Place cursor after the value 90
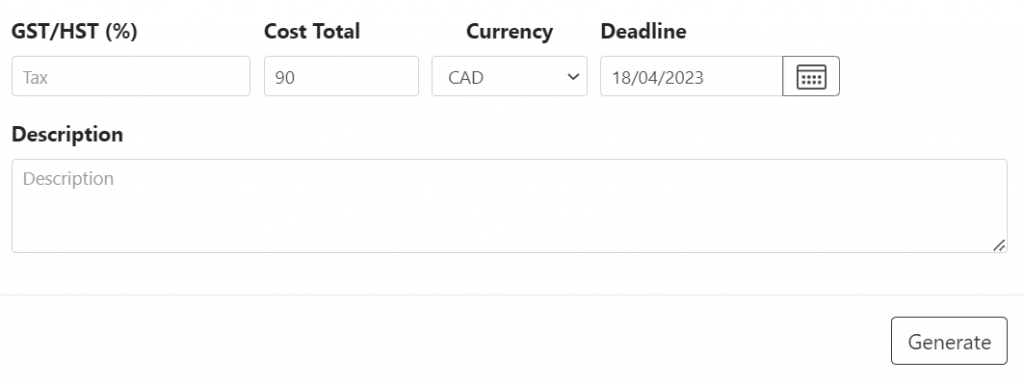Viewport: 1024px width, 385px height. click(x=296, y=78)
